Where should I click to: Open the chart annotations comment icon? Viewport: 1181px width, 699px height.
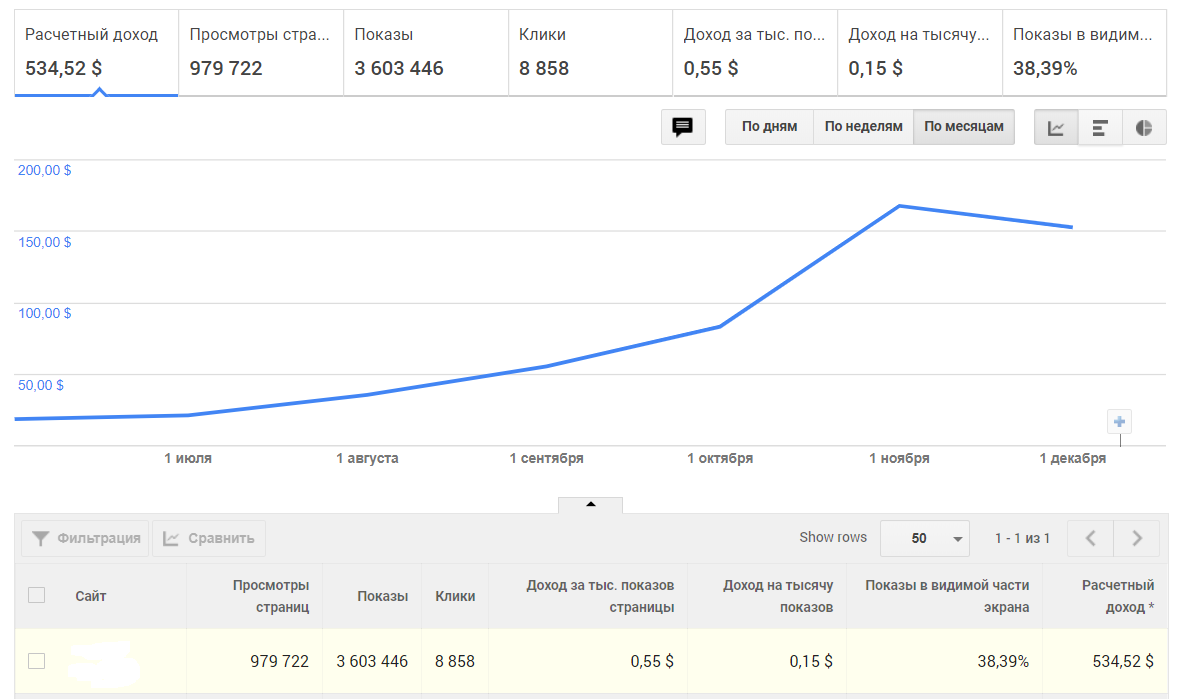pyautogui.click(x=683, y=127)
